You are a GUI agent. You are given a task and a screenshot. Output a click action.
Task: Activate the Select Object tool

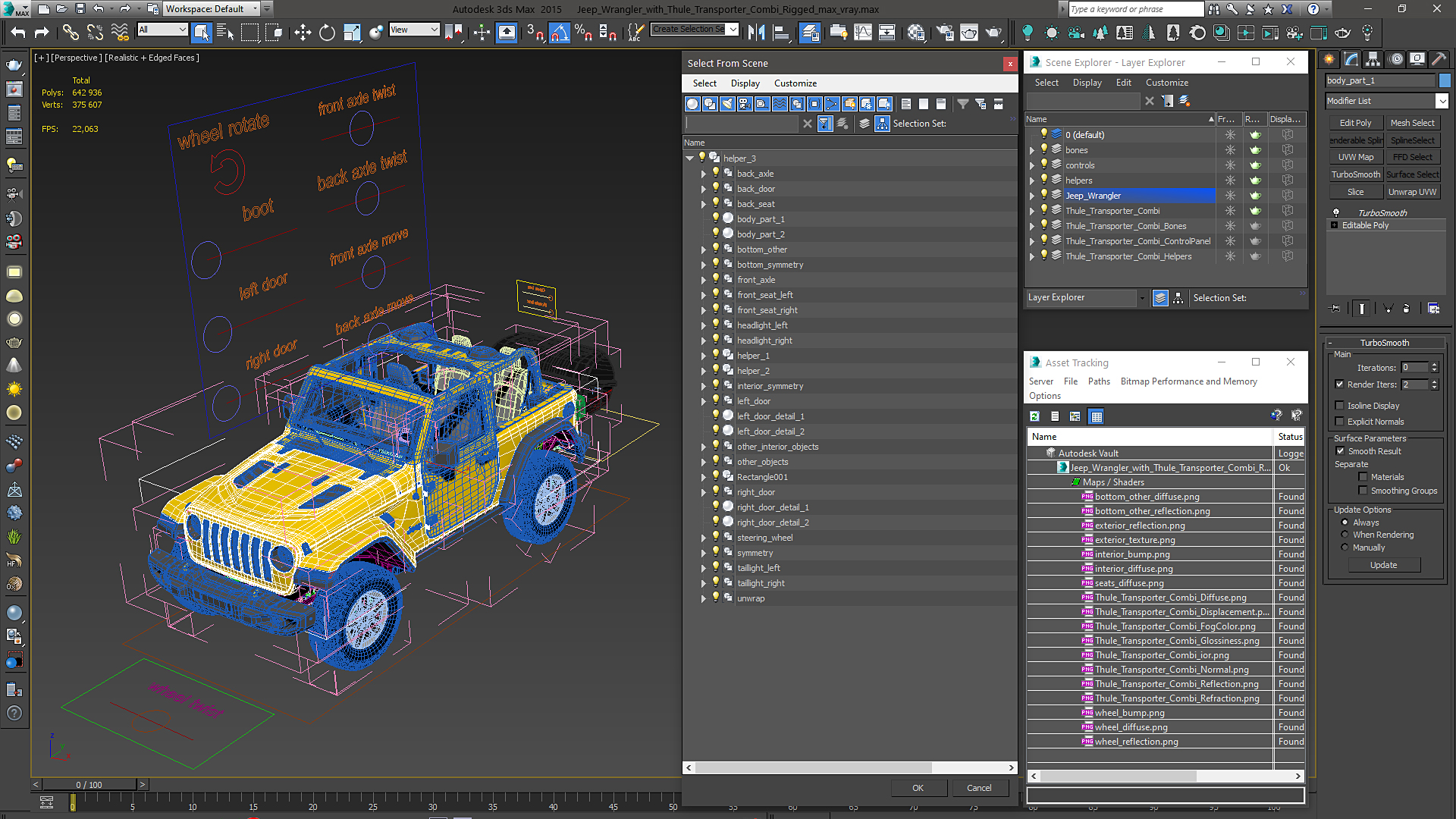pyautogui.click(x=201, y=32)
